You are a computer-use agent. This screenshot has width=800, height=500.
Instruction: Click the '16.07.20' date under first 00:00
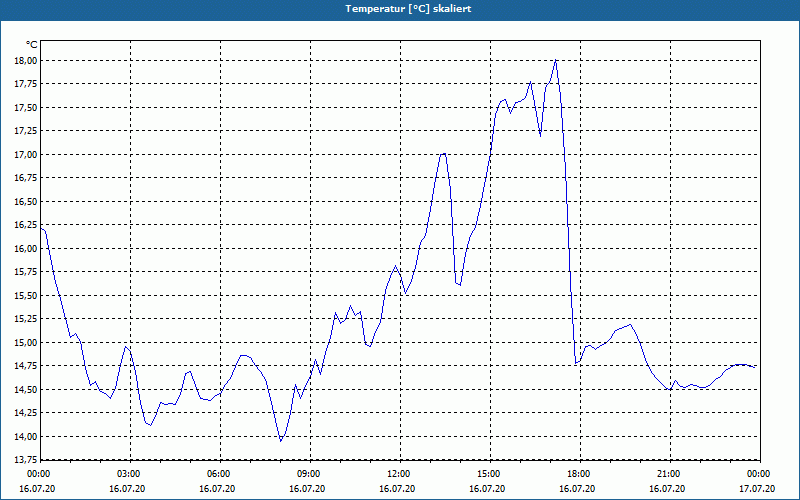[x=37, y=489]
